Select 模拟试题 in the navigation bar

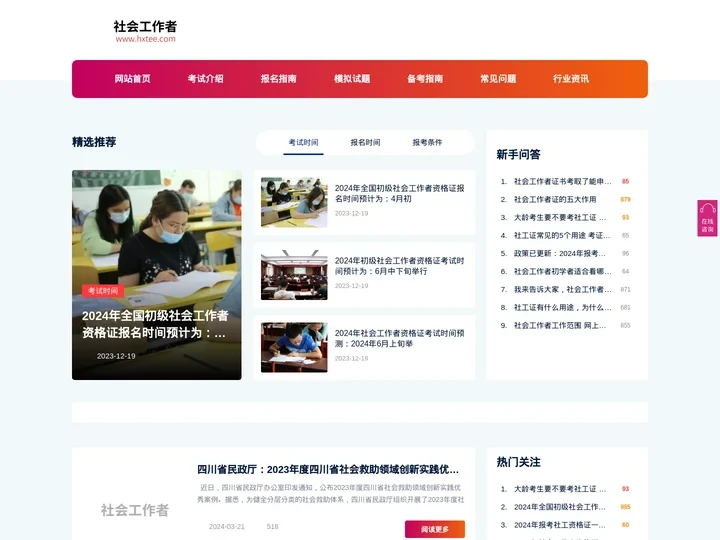[x=352, y=79]
